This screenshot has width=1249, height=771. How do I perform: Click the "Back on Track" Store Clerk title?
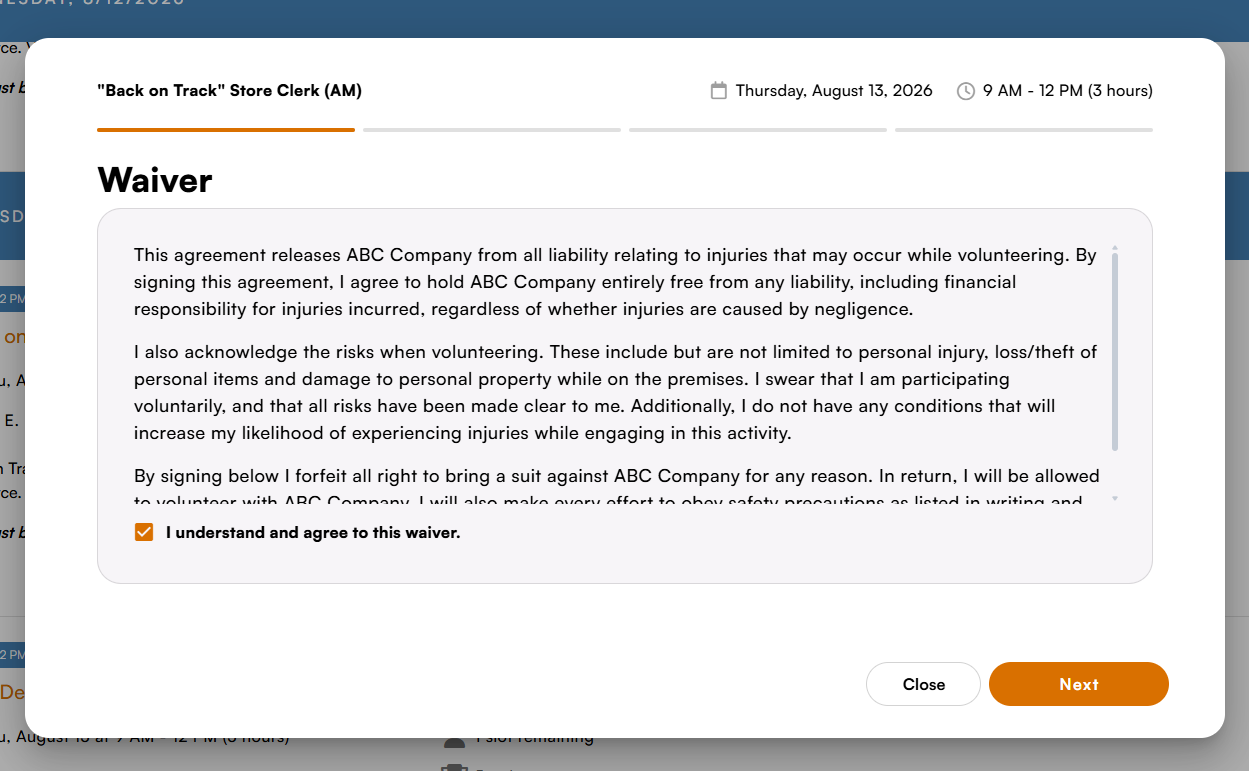230,91
